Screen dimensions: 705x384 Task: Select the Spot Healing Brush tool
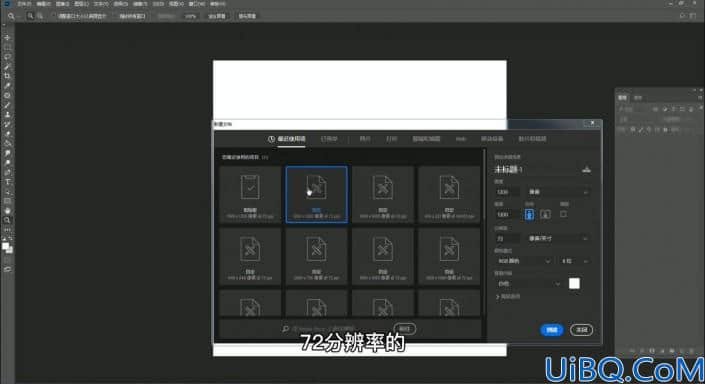(x=7, y=95)
